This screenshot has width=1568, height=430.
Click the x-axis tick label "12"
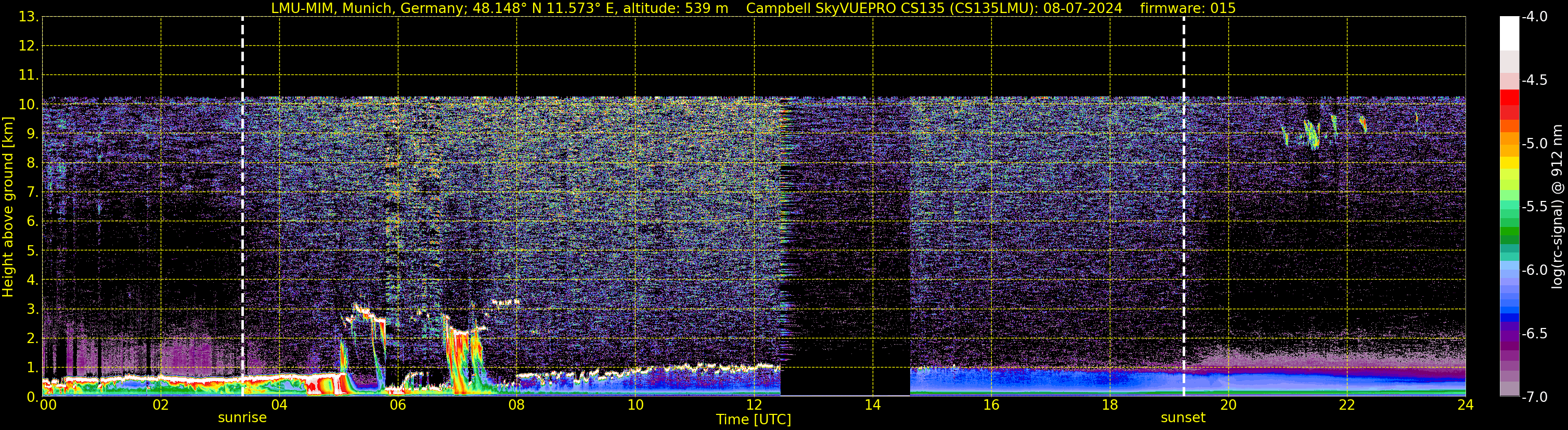coord(754,406)
